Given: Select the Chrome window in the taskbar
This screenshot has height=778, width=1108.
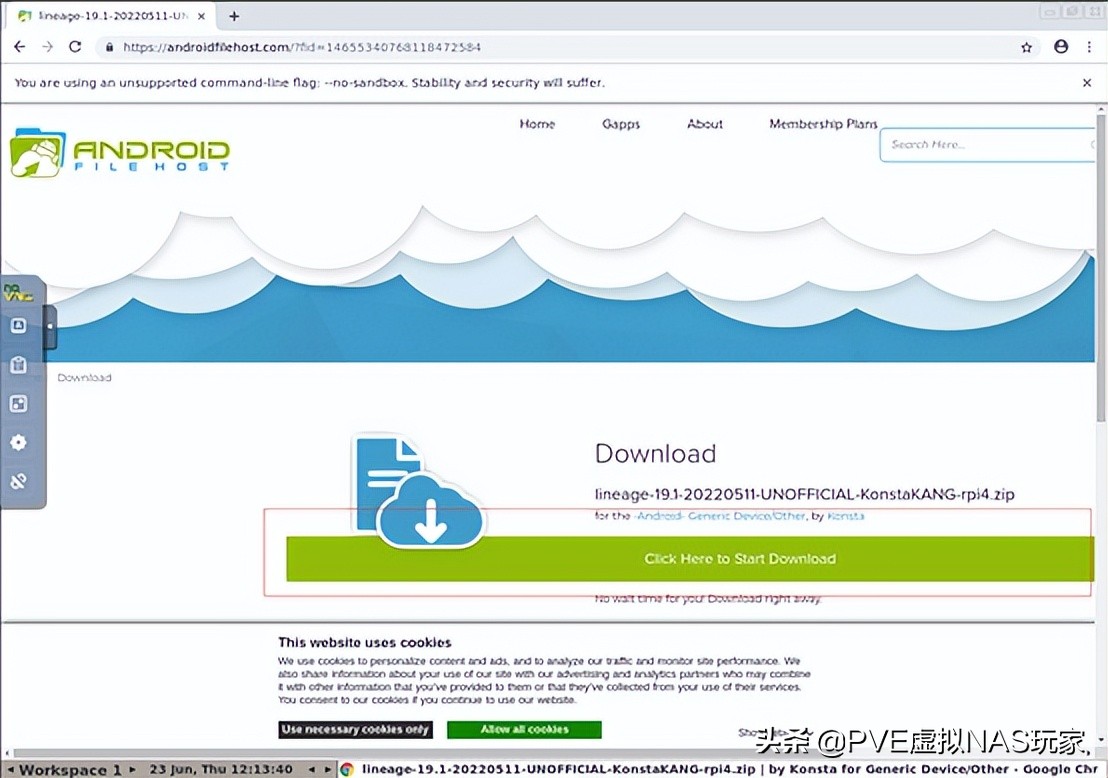Looking at the screenshot, I should coord(721,769).
